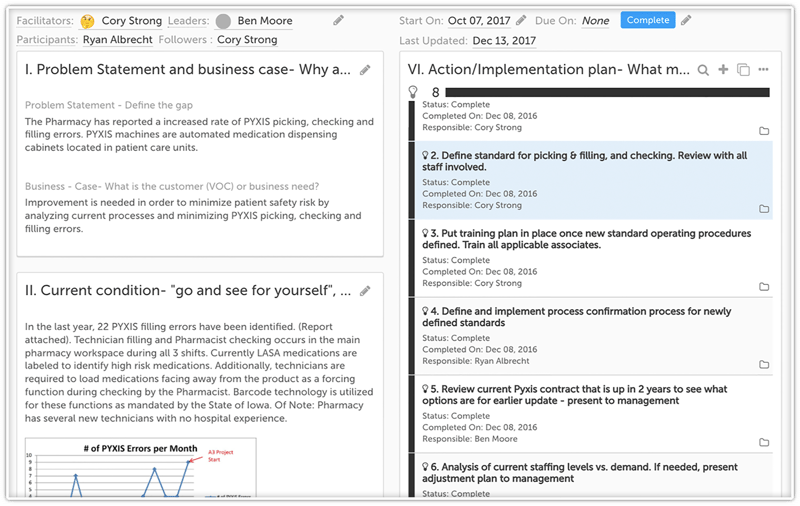Click Last Updated date Dec 13, 2017

tap(504, 41)
